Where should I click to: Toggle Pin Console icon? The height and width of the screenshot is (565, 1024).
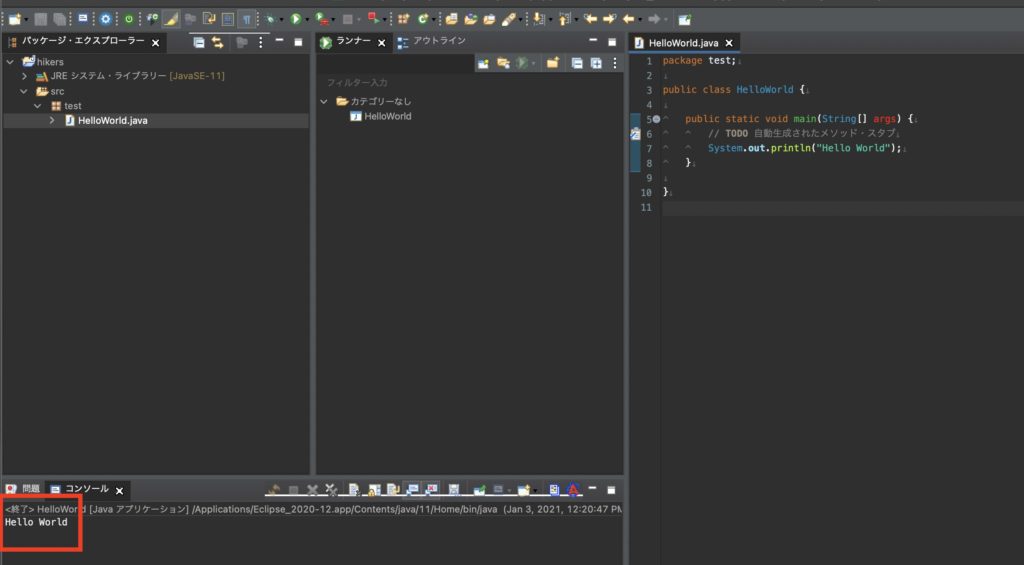coord(479,490)
